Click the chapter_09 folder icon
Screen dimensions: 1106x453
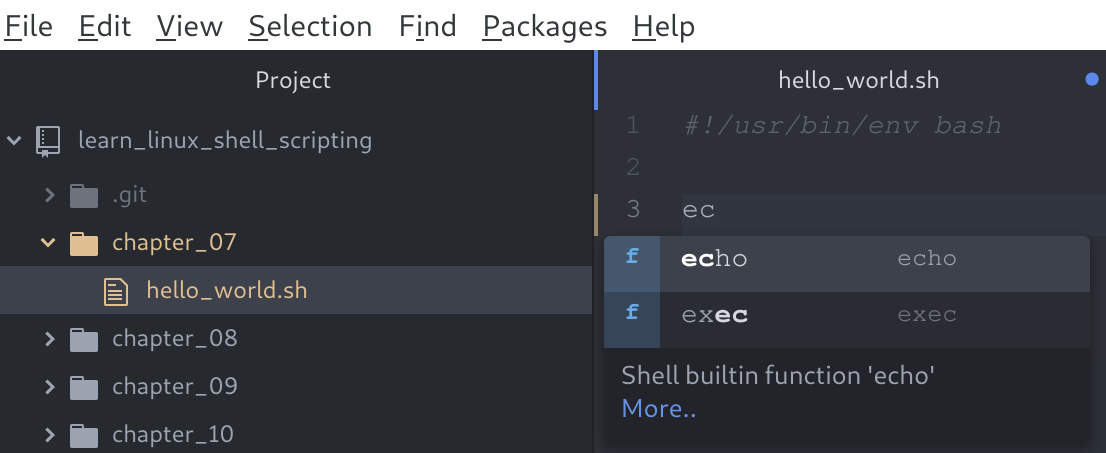[x=84, y=387]
